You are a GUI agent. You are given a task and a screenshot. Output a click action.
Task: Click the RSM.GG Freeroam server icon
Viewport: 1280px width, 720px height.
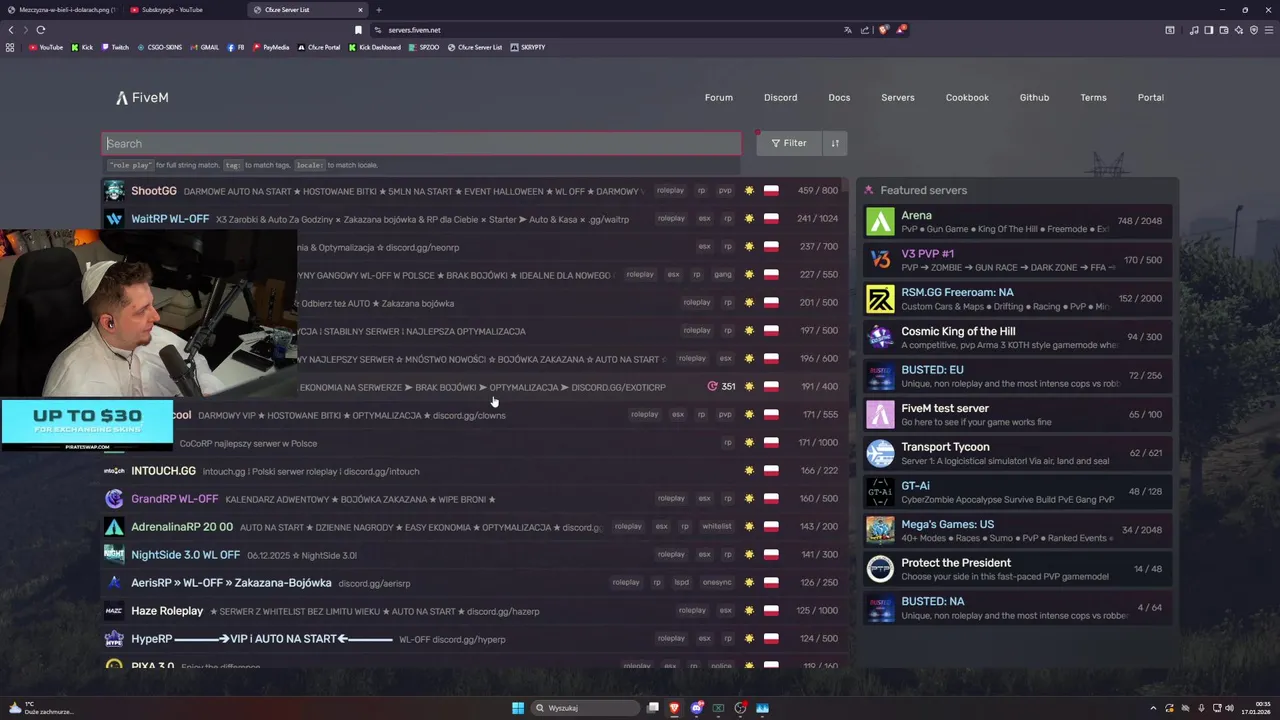click(x=880, y=299)
